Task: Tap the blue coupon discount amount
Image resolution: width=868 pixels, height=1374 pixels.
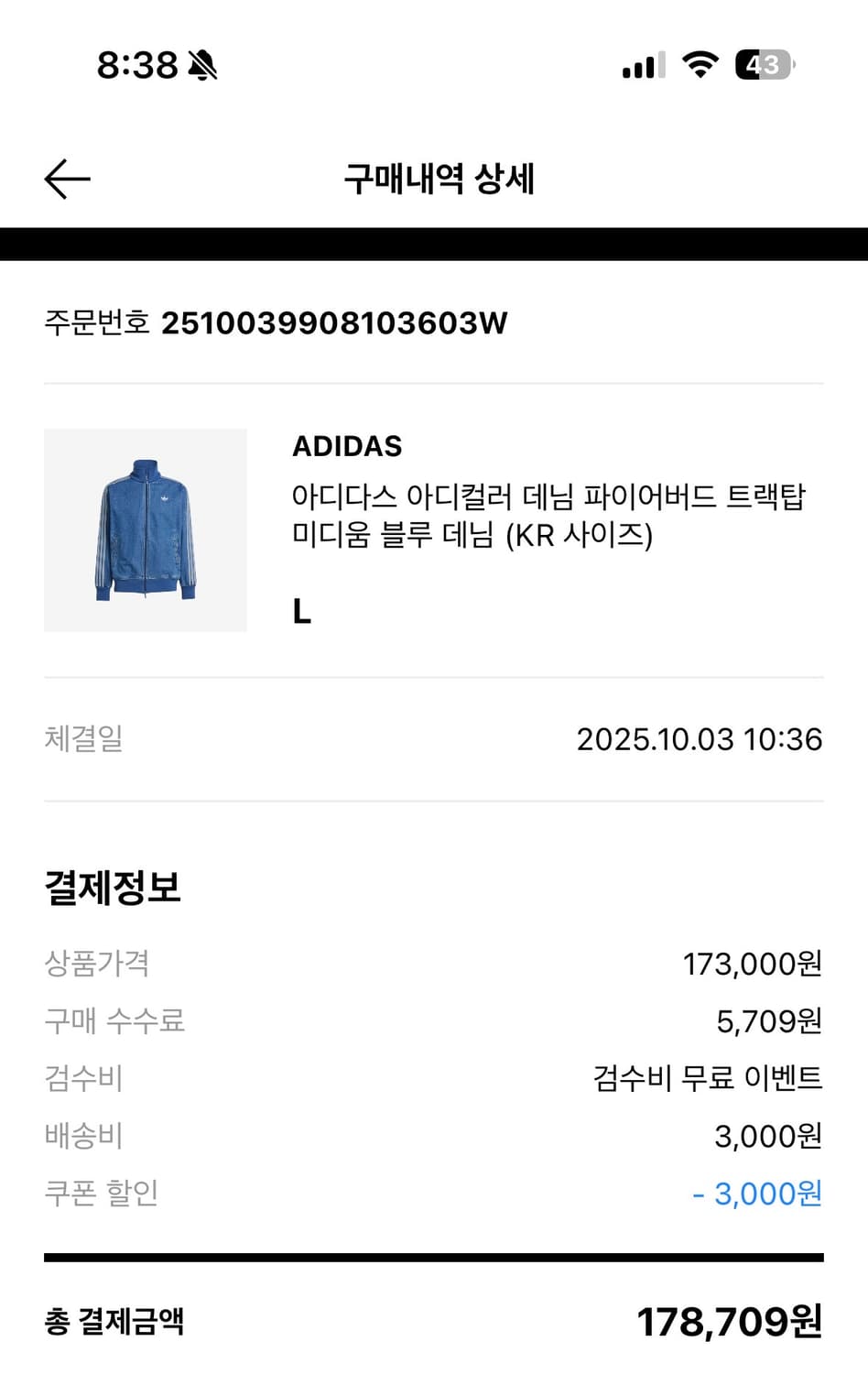Action: click(x=757, y=1194)
